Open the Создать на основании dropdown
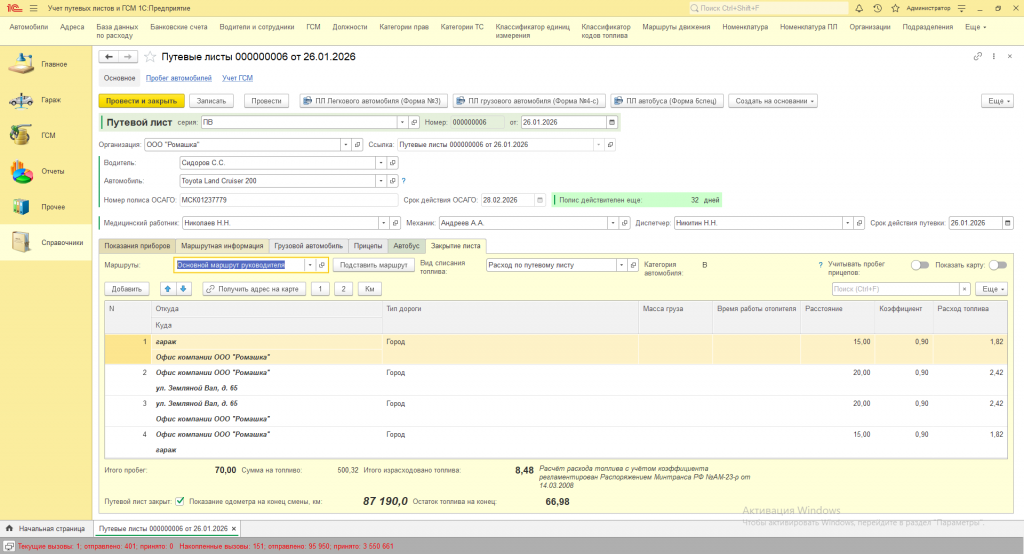Screen dimensions: 1024x554 coord(773,101)
